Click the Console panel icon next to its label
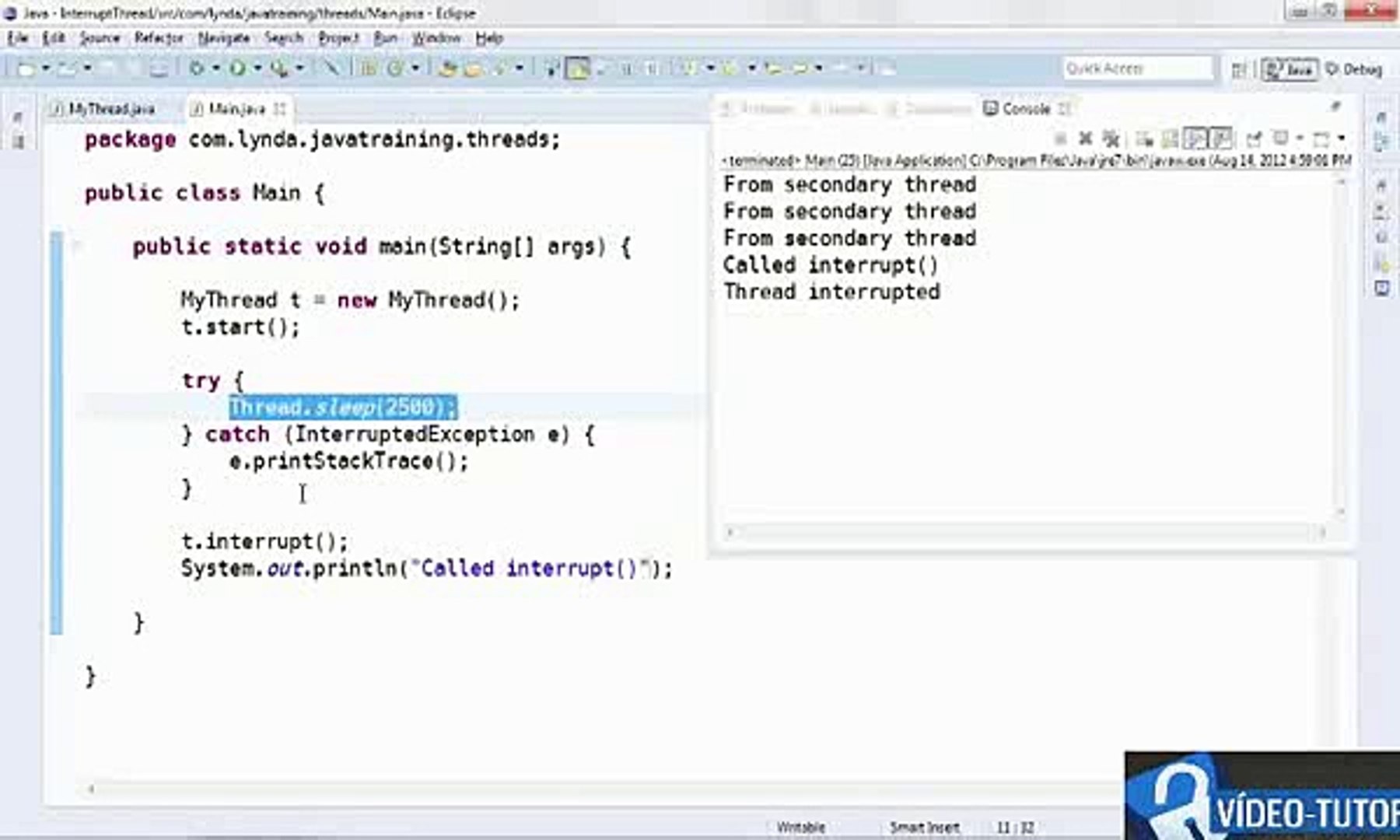1400x840 pixels. 990,109
